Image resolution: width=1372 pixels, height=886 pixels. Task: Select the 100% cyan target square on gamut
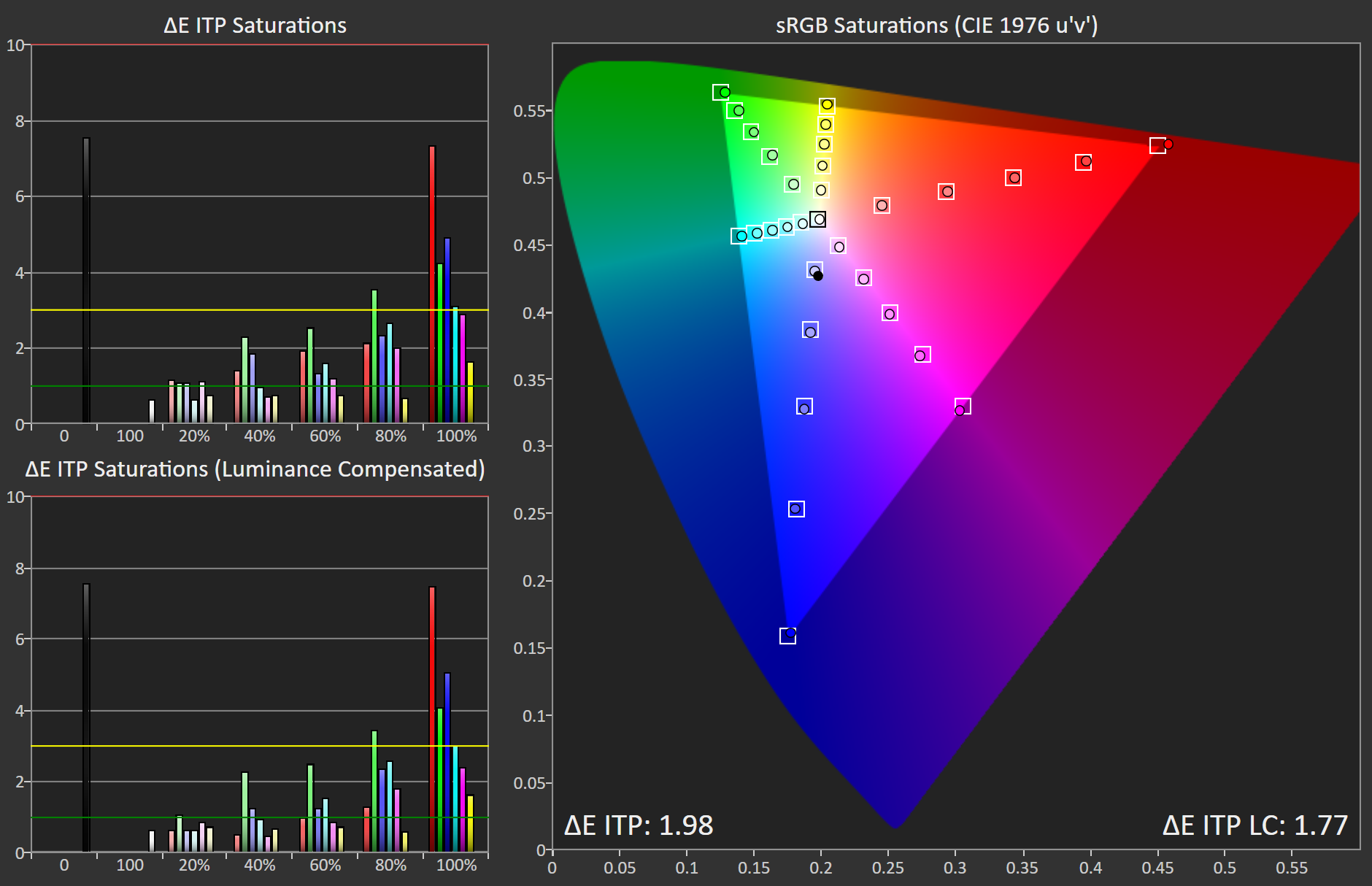(739, 236)
